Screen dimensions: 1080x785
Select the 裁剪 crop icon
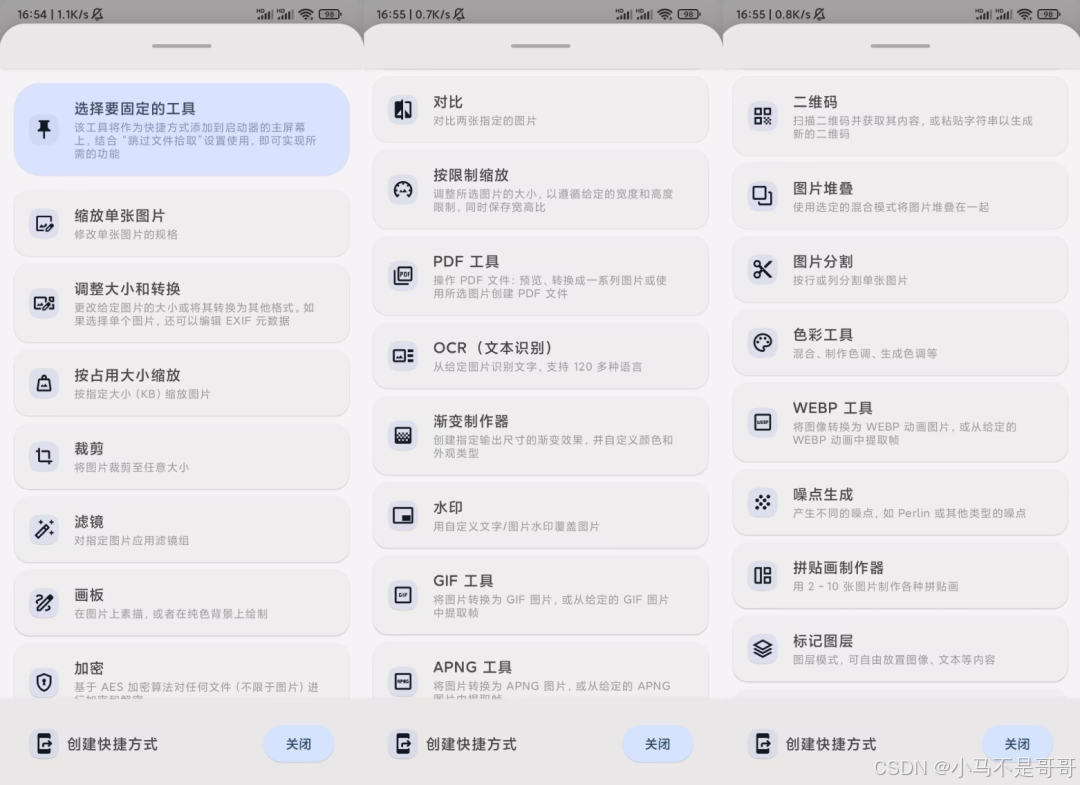click(44, 456)
